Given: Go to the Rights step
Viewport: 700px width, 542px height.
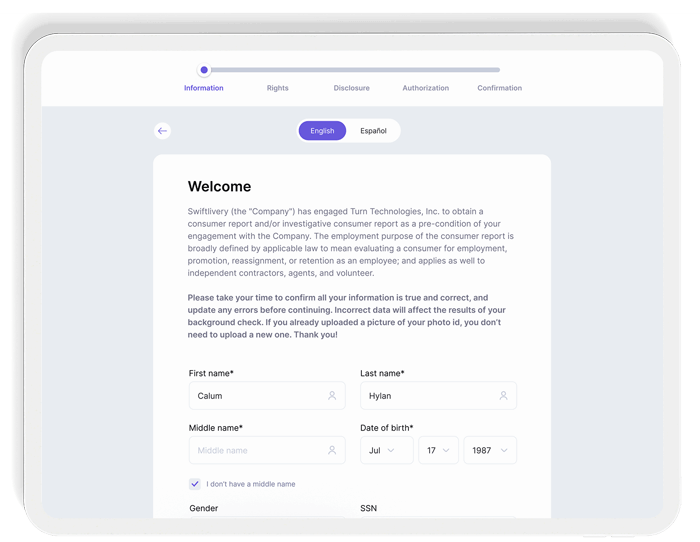Looking at the screenshot, I should 278,88.
